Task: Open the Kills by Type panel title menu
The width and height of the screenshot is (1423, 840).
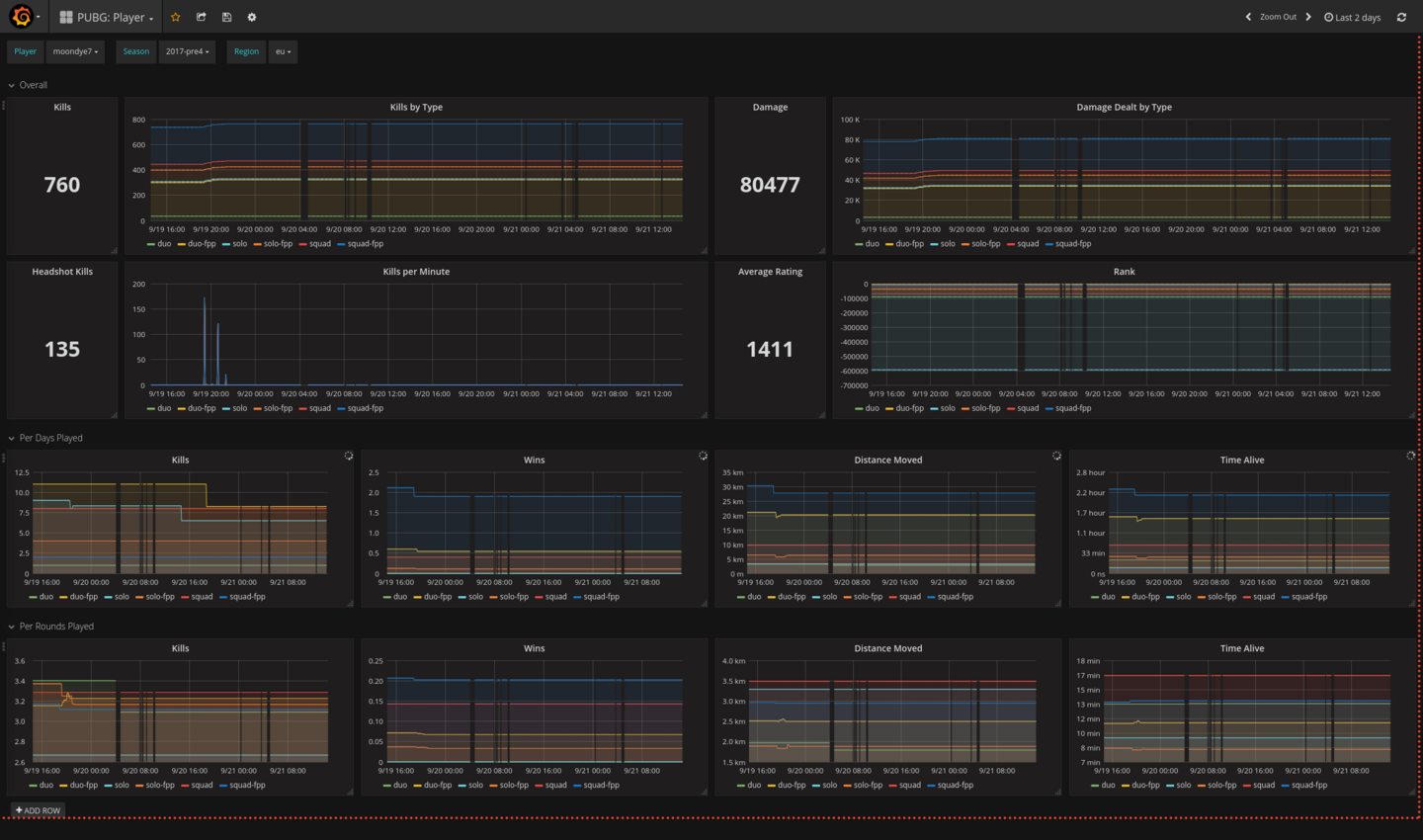Action: (x=416, y=107)
